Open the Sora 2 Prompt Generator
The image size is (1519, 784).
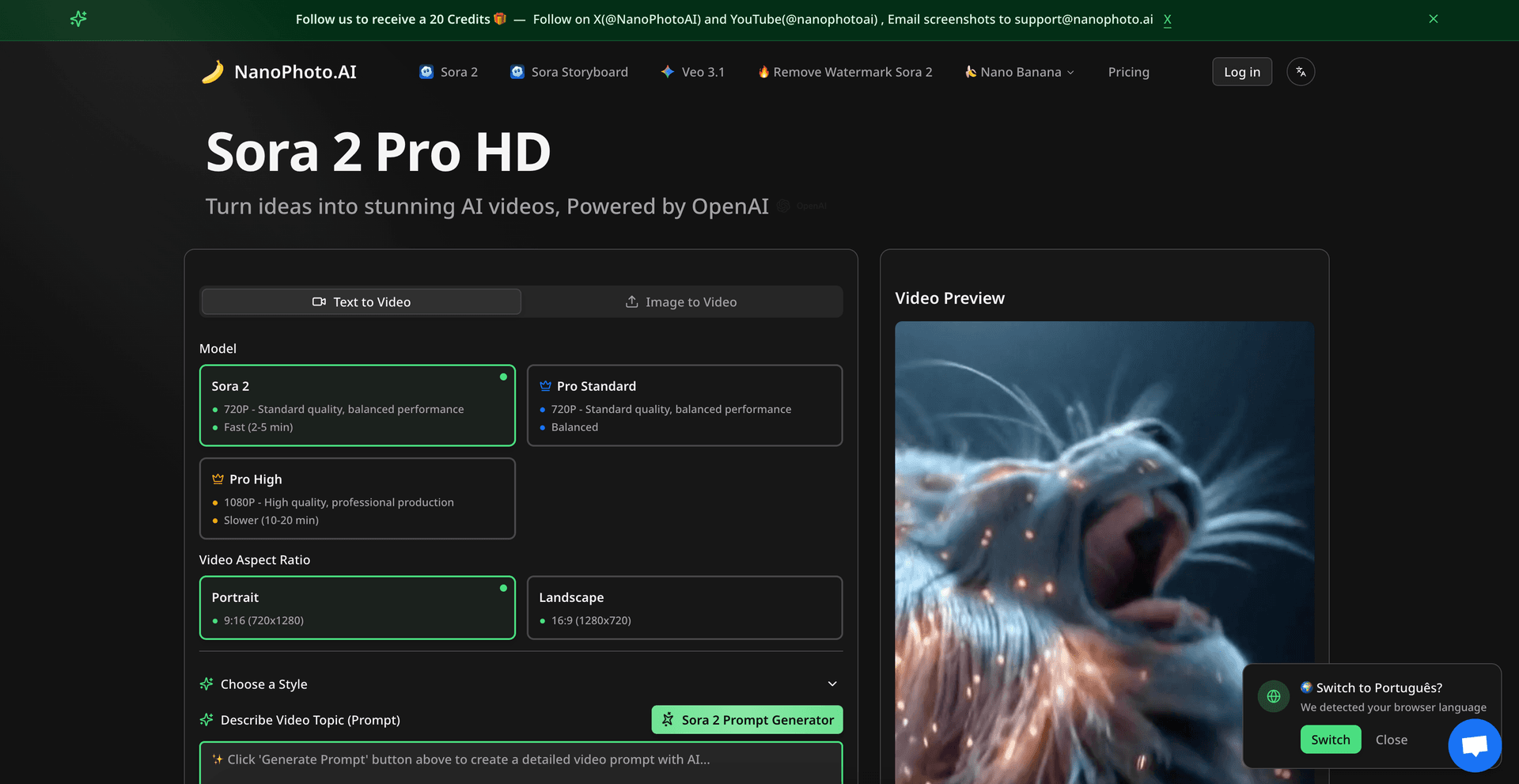pyautogui.click(x=747, y=720)
